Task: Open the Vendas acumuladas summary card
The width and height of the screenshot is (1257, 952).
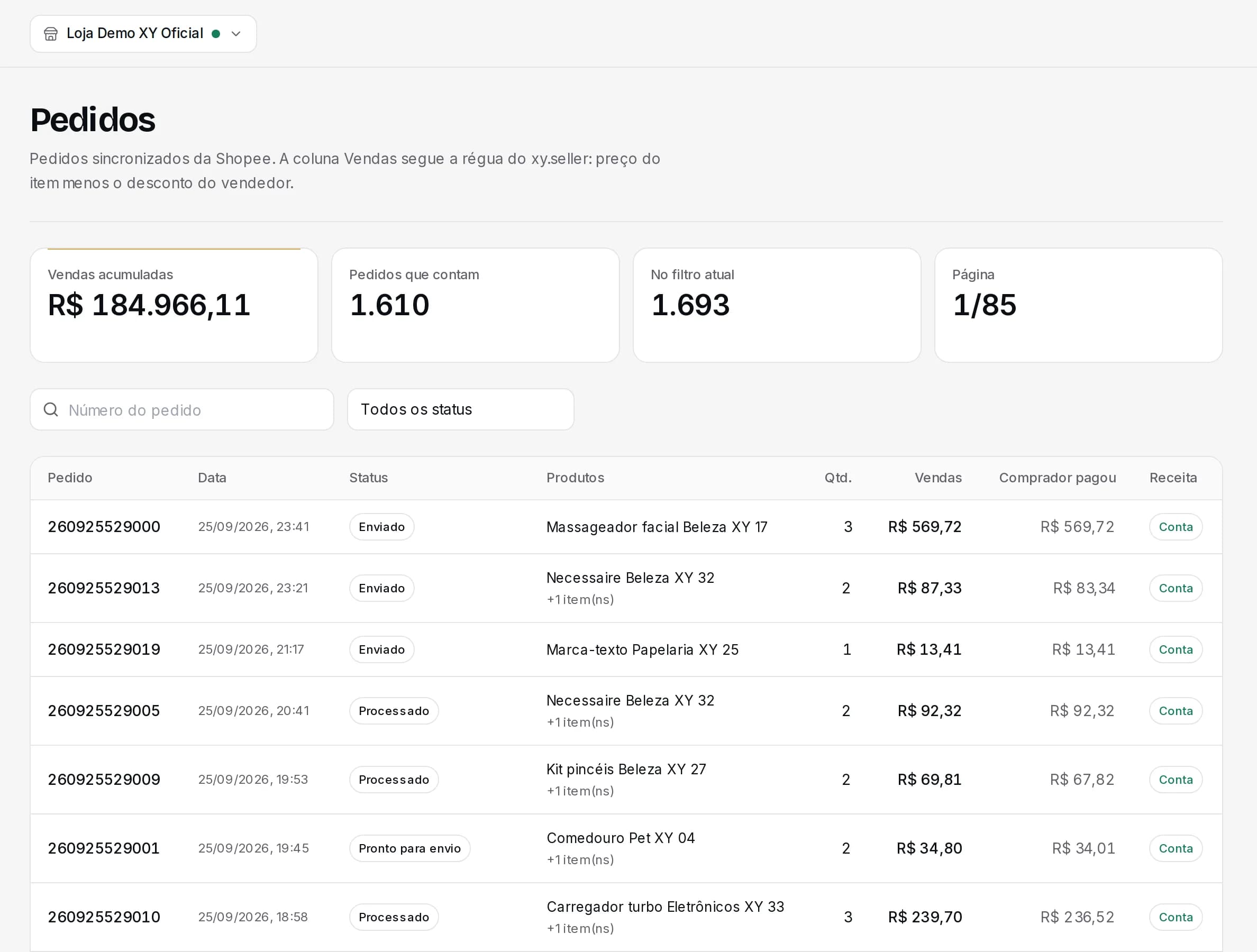Action: (x=174, y=305)
